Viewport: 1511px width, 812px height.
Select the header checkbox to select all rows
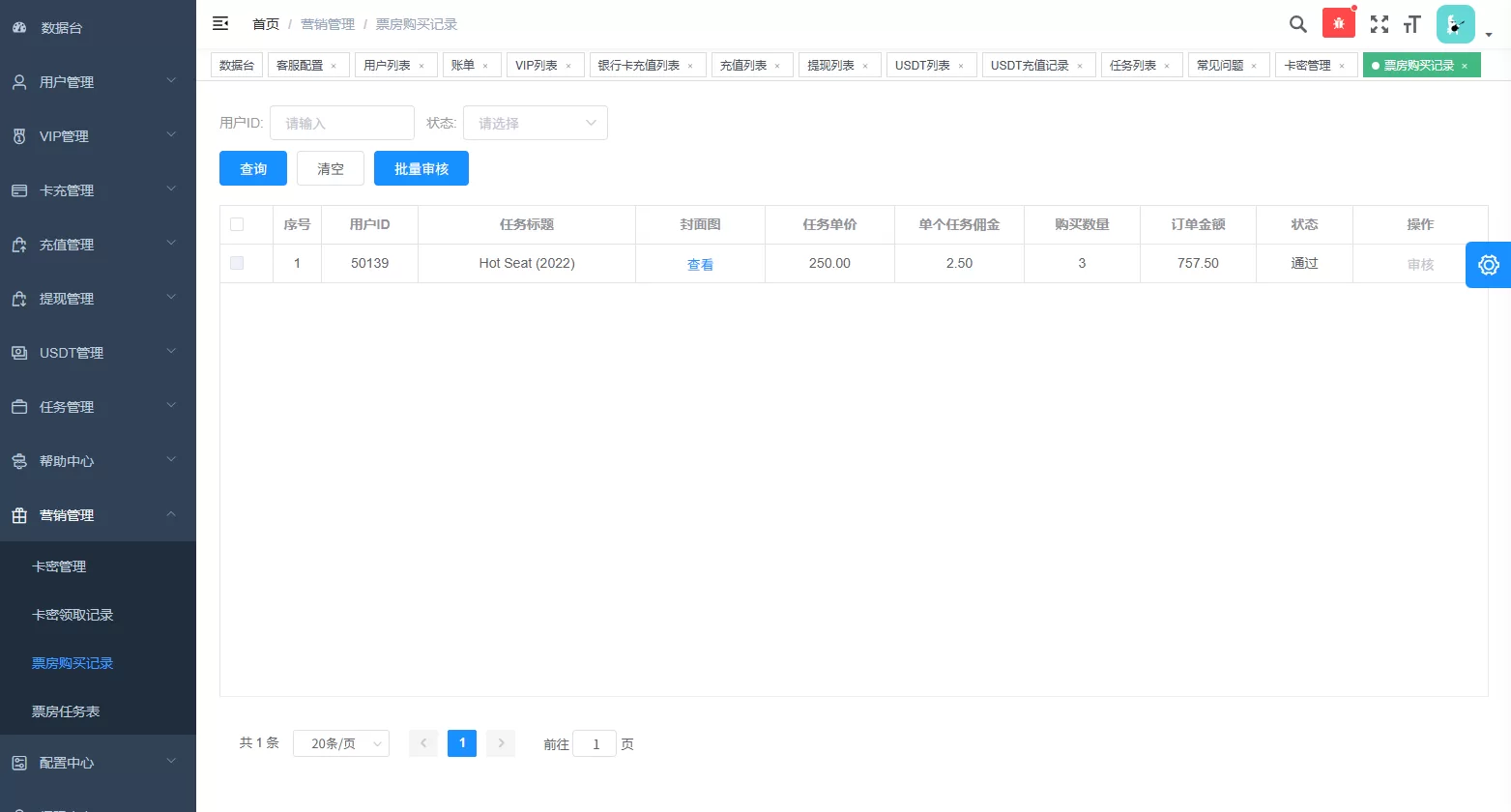(237, 223)
